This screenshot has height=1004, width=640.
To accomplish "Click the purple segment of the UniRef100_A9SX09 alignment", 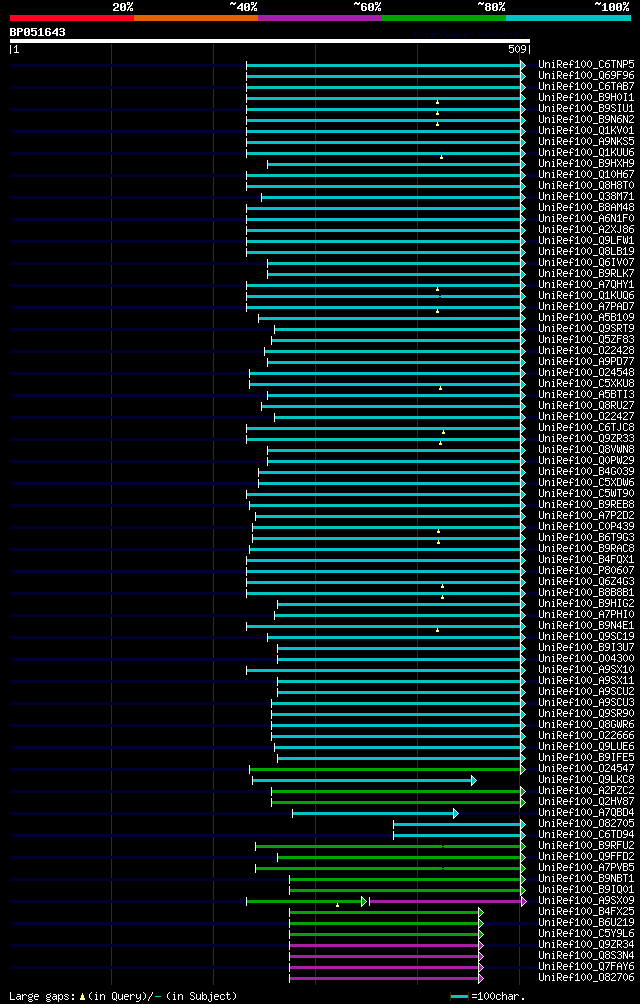I will [447, 902].
